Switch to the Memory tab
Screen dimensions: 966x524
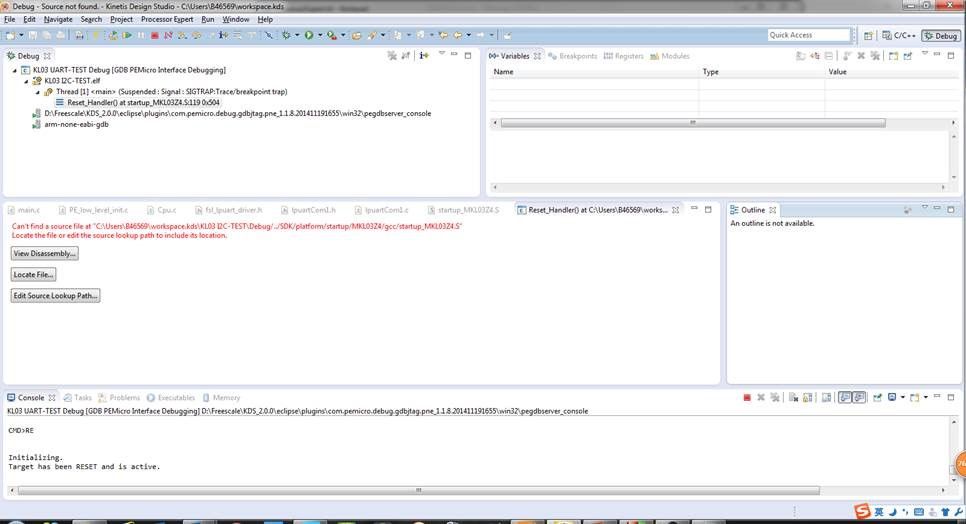pyautogui.click(x=221, y=398)
